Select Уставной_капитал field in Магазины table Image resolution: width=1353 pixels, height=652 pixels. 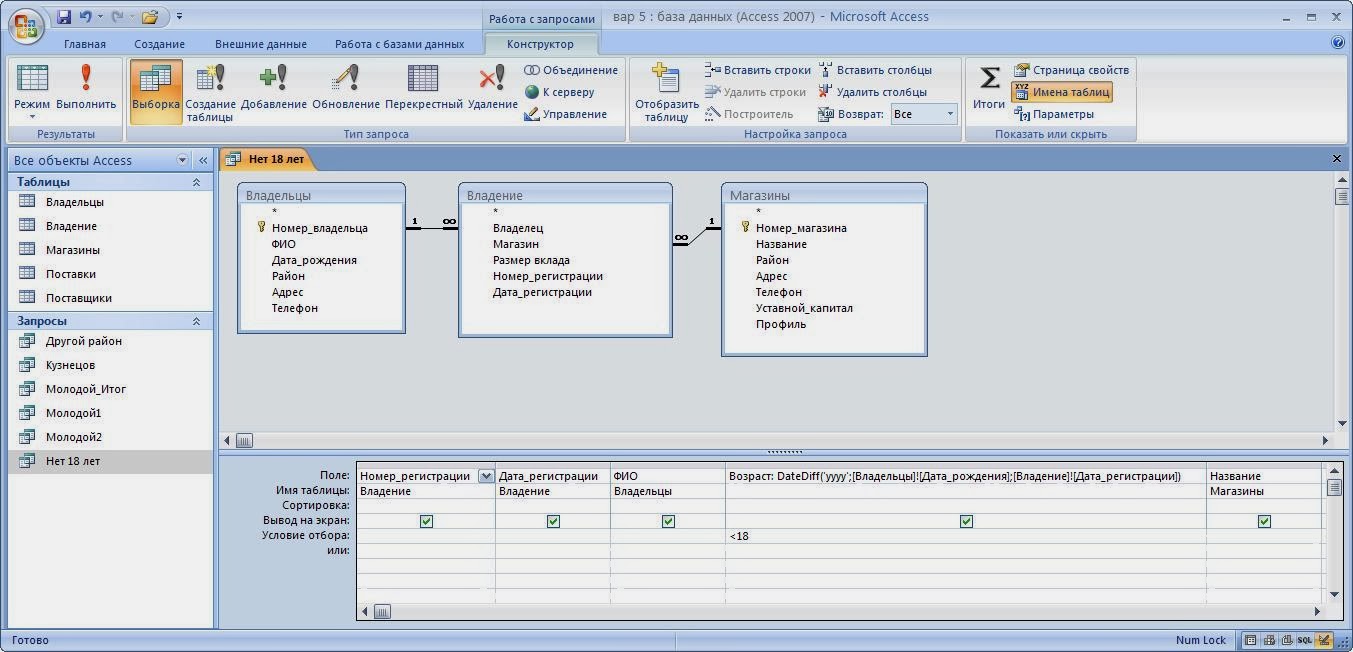(804, 308)
